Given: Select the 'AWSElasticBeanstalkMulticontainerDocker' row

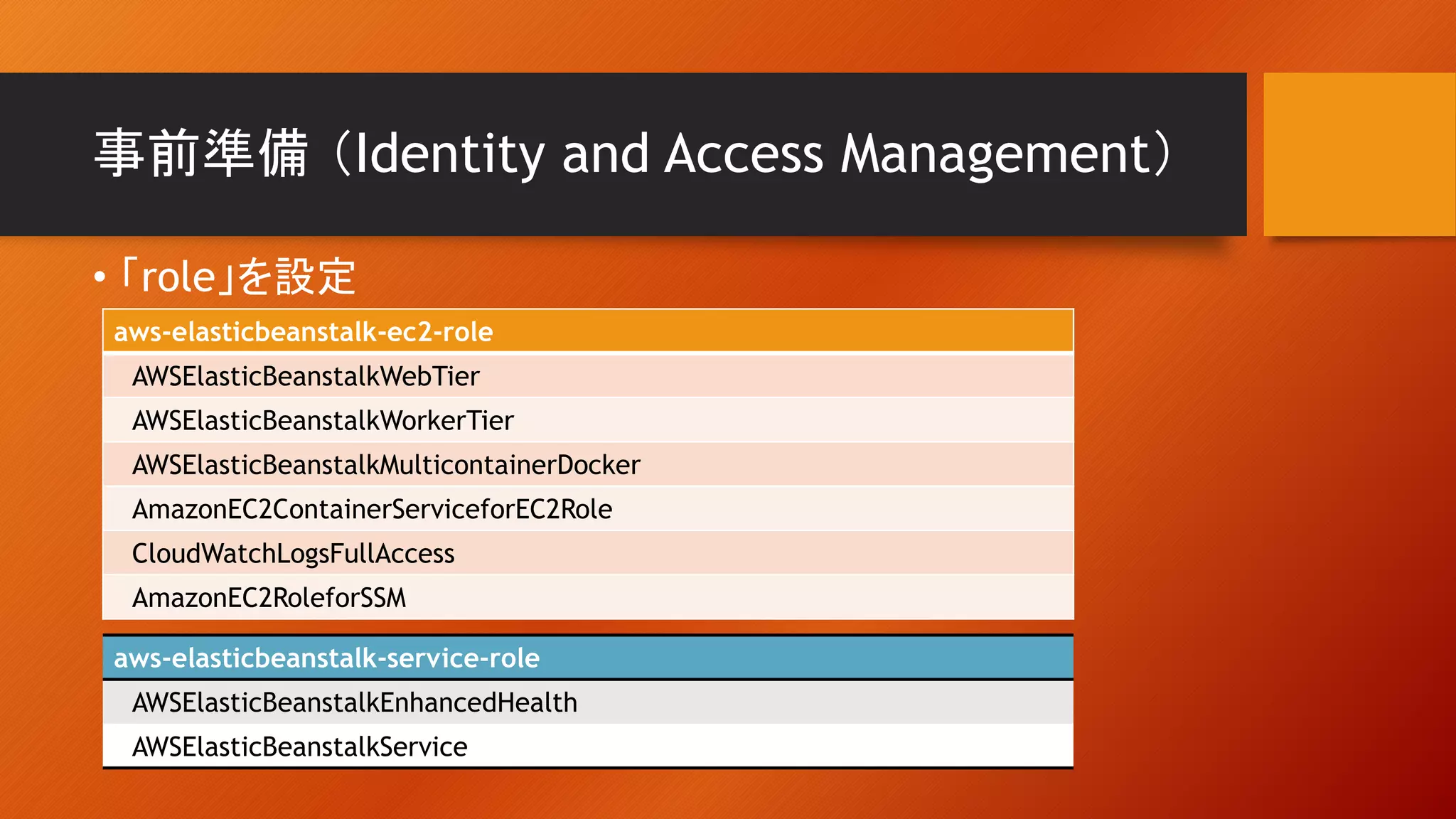Looking at the screenshot, I should pos(588,464).
